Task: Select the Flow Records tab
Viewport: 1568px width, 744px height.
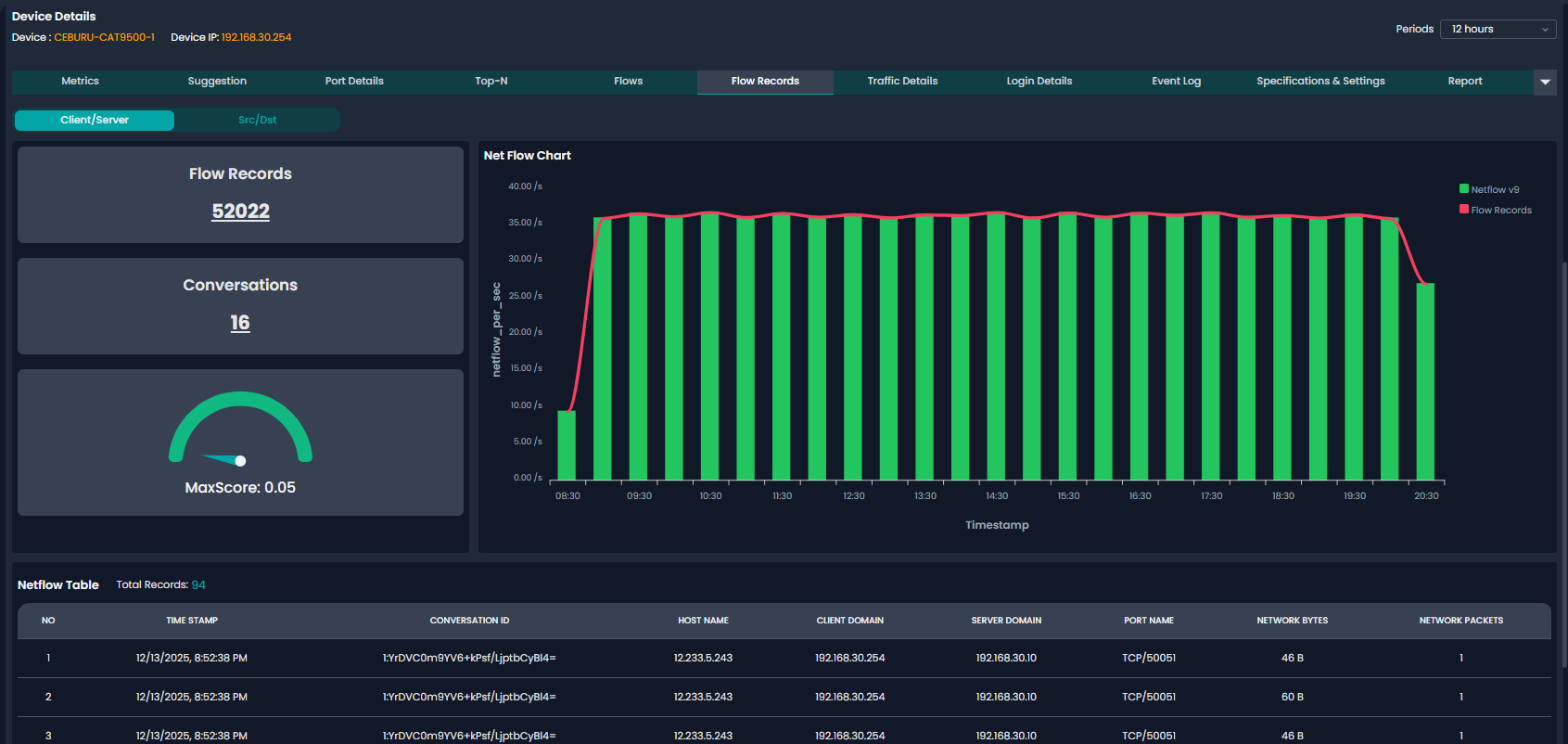Action: pyautogui.click(x=765, y=82)
